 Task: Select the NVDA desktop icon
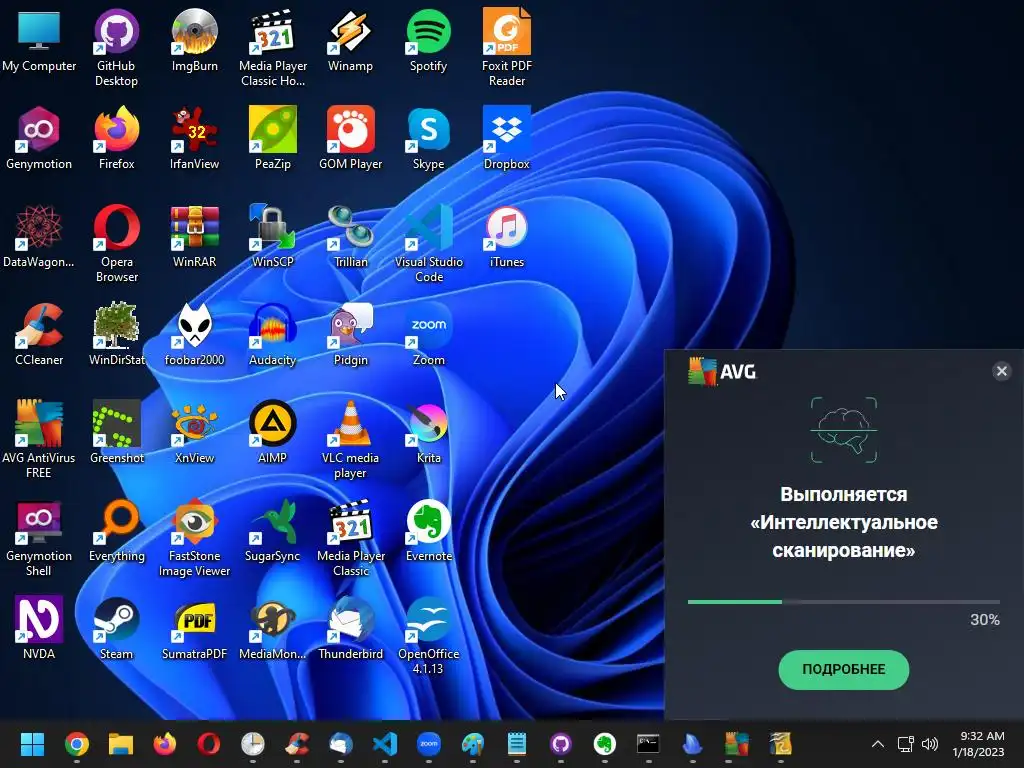[39, 628]
